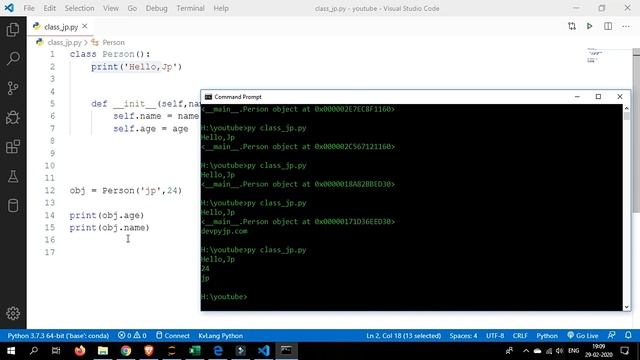Image resolution: width=640 pixels, height=360 pixels.
Task: Open the Extensions view
Action: point(13,147)
